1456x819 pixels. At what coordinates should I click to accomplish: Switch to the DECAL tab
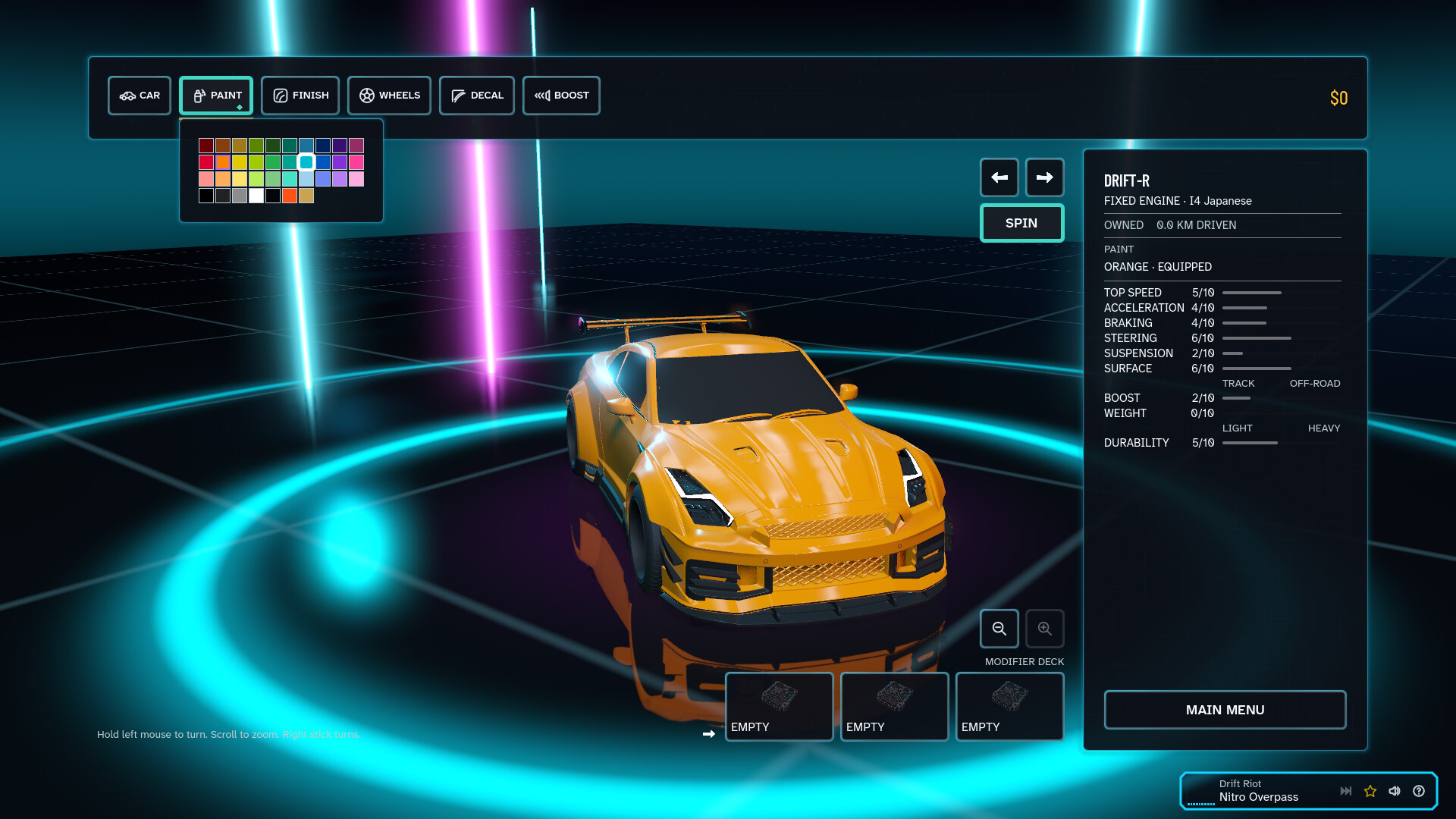(x=477, y=96)
